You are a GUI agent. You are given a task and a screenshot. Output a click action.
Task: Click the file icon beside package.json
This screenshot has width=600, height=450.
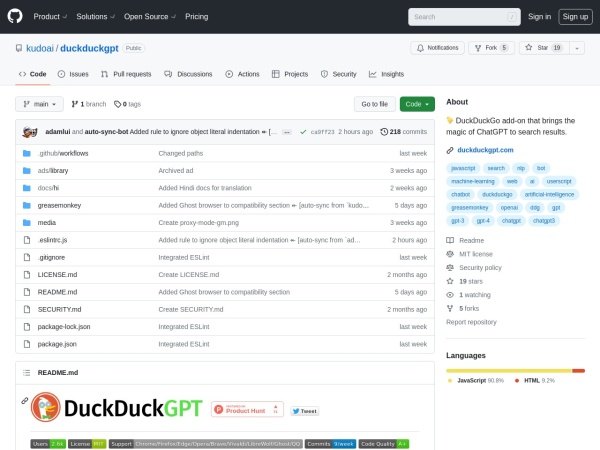click(x=27, y=344)
